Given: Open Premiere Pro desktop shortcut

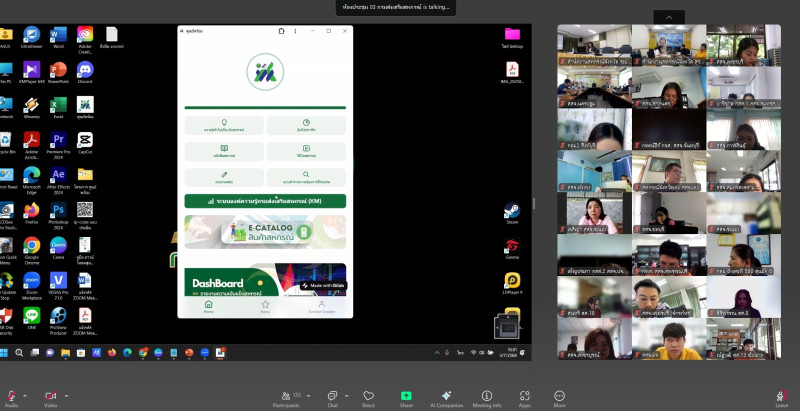Looking at the screenshot, I should tap(58, 143).
